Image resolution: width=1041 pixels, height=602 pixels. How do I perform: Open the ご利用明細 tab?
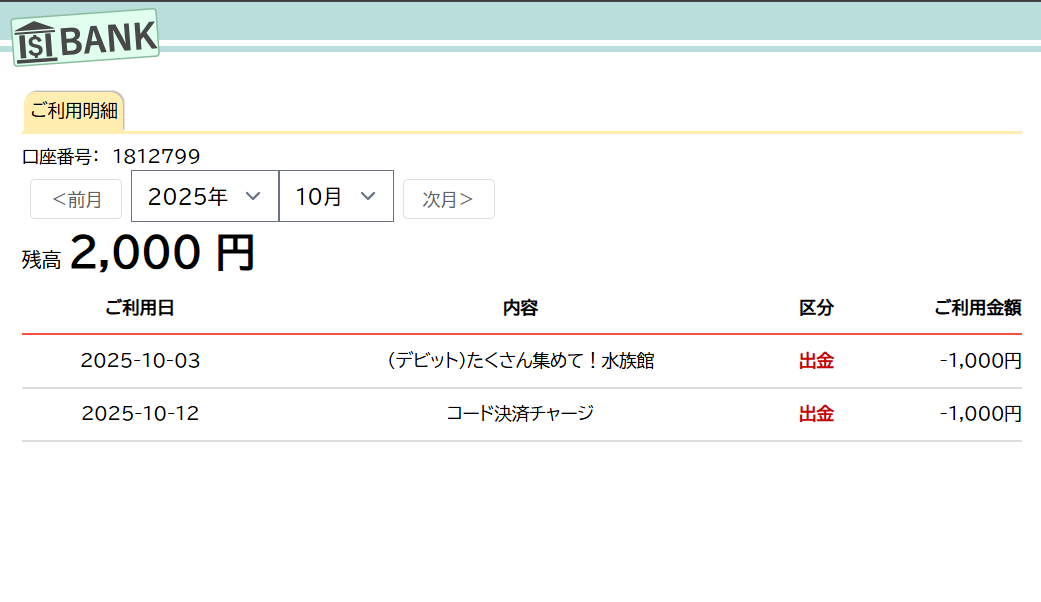[74, 111]
